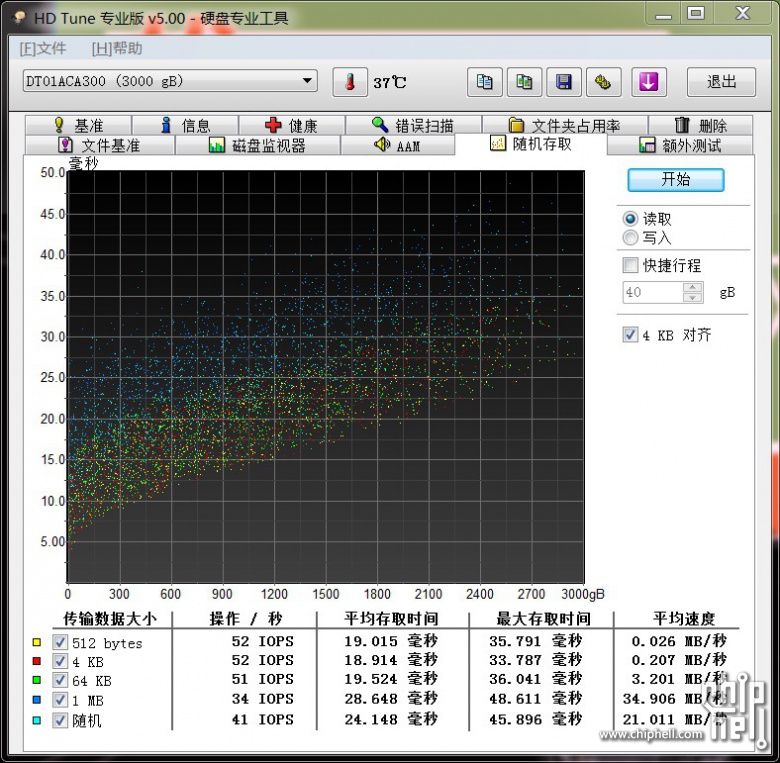Uncheck the 4 KB transfer size checkbox
Viewport: 780px width, 763px height.
pyautogui.click(x=60, y=661)
